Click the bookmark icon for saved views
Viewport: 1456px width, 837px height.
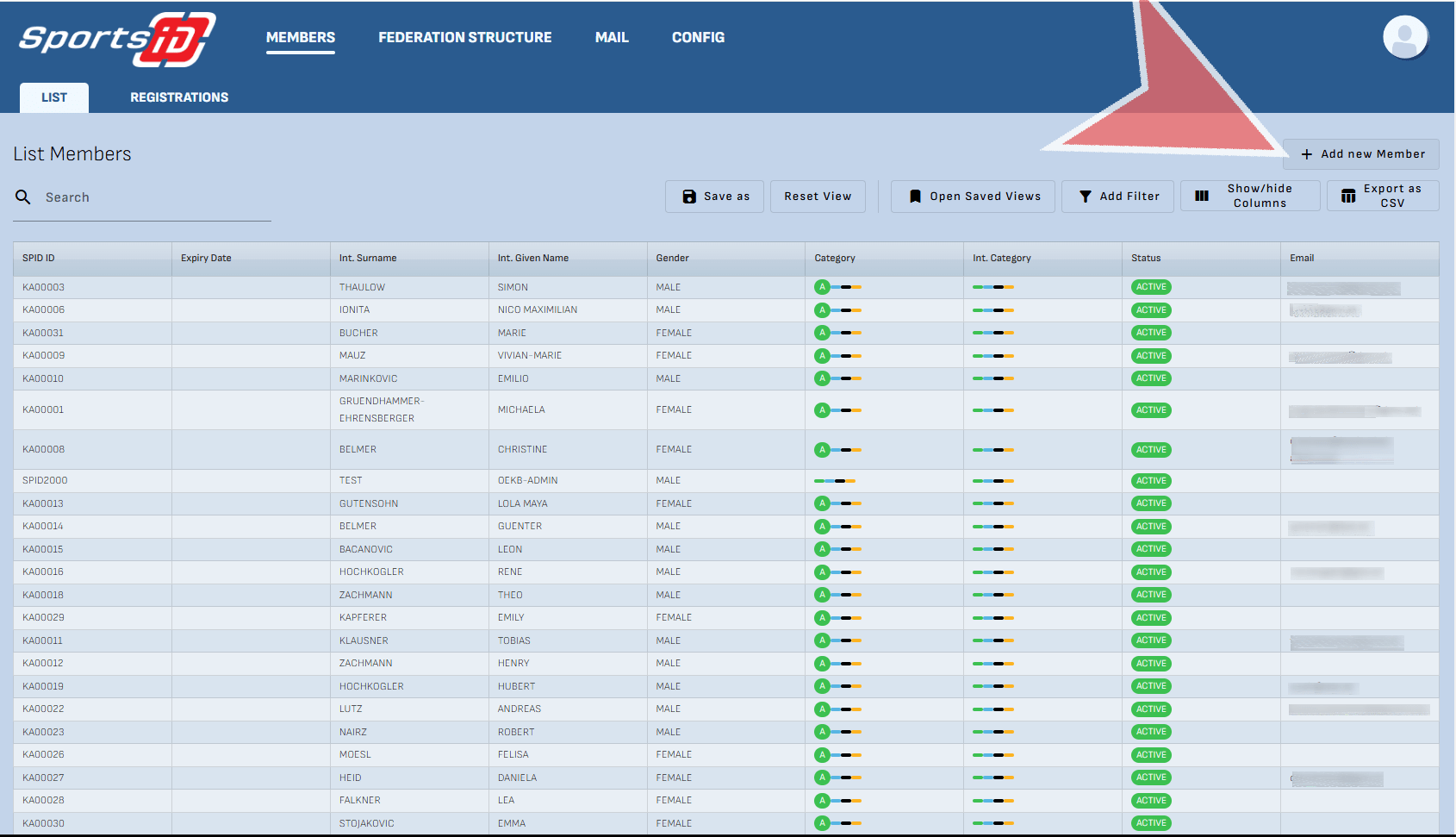pos(915,197)
